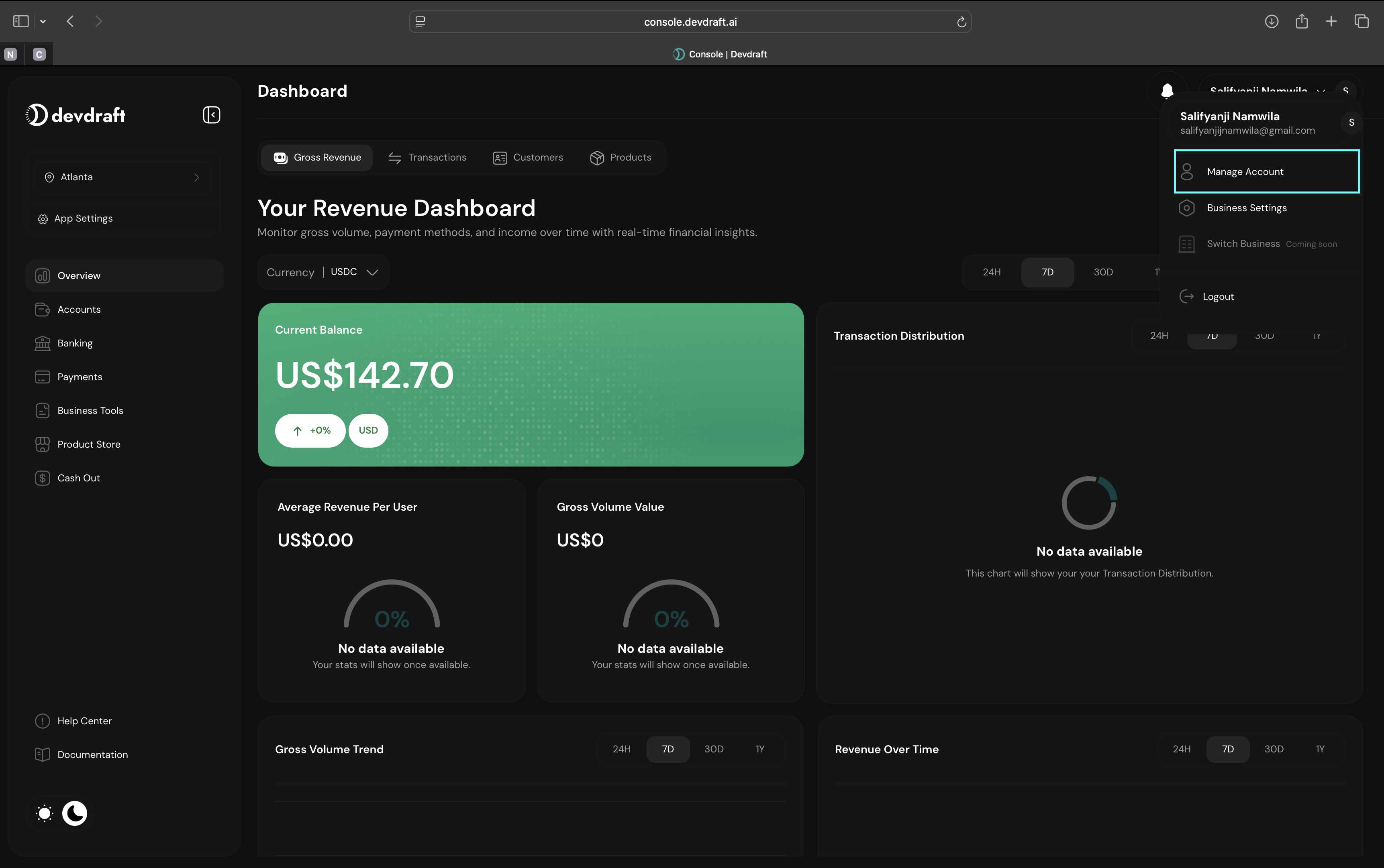1384x868 pixels.
Task: Open the Banking section
Action: (x=75, y=343)
